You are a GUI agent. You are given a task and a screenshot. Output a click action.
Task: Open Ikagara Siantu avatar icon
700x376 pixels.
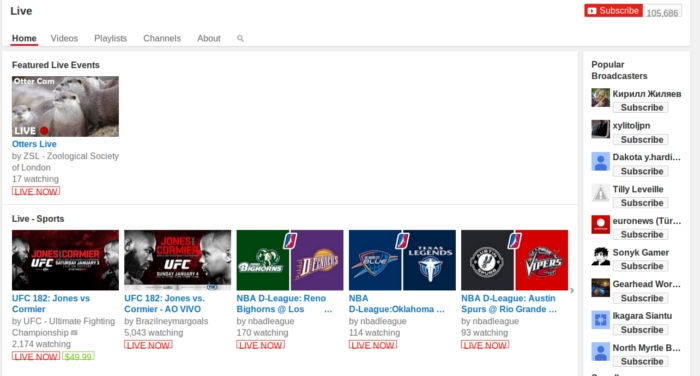(600, 320)
